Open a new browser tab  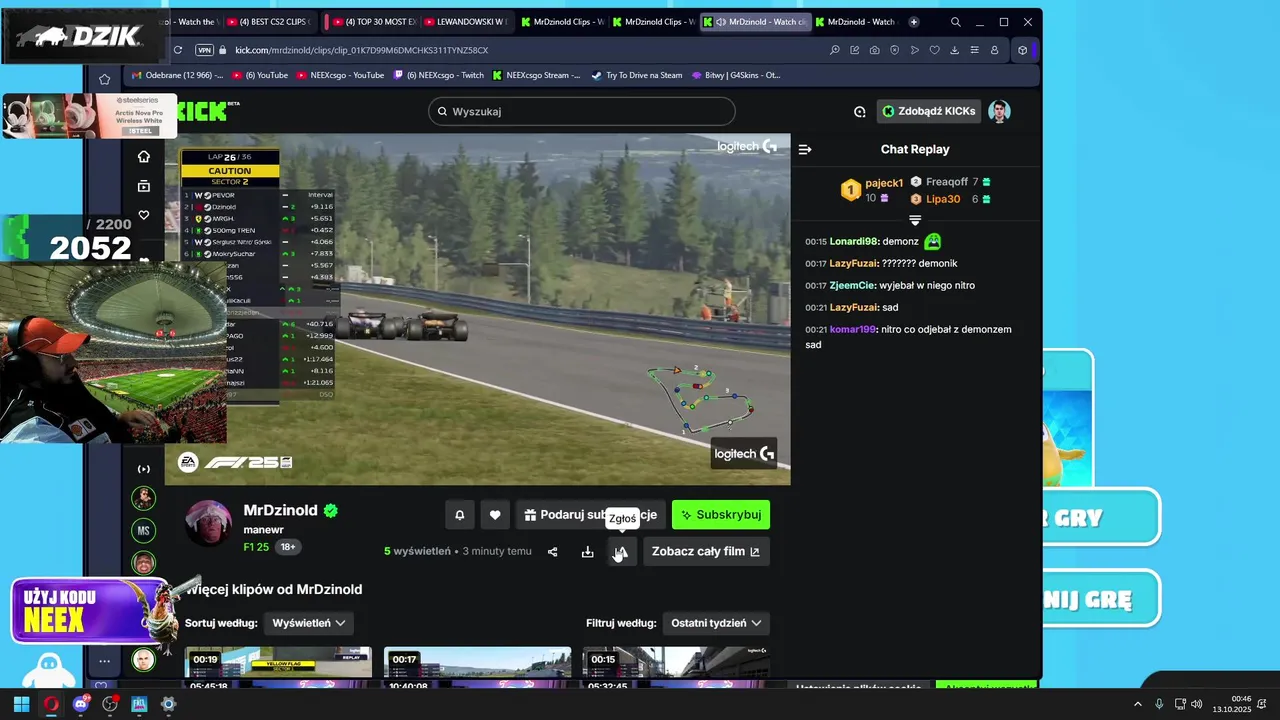(x=913, y=22)
